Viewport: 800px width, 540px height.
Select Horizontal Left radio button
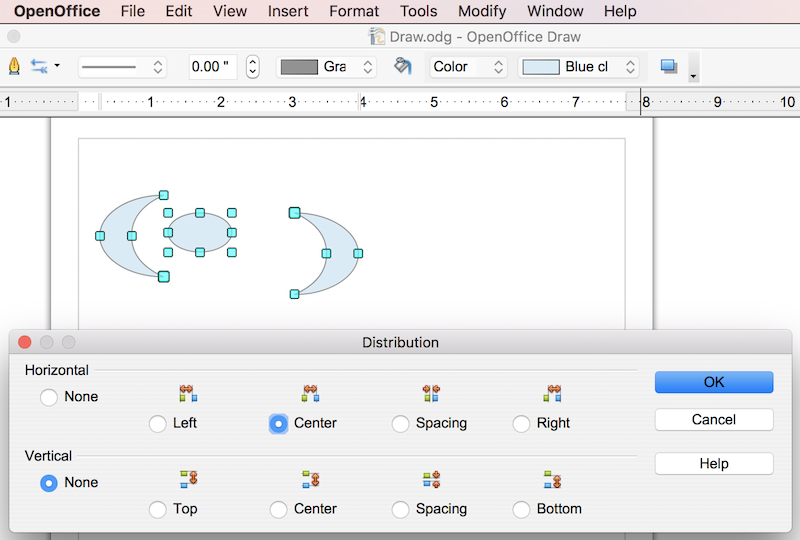[x=158, y=423]
